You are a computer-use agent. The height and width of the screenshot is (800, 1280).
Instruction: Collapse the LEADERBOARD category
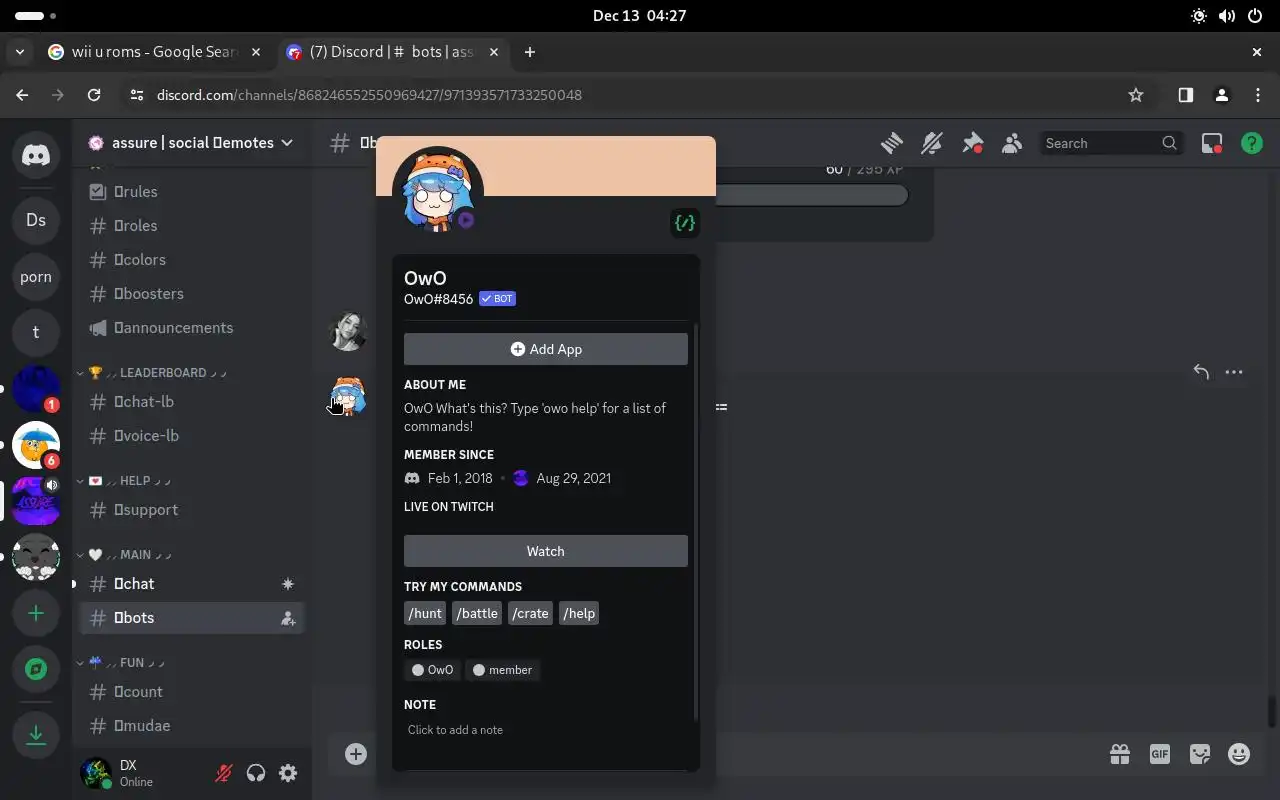pos(153,373)
